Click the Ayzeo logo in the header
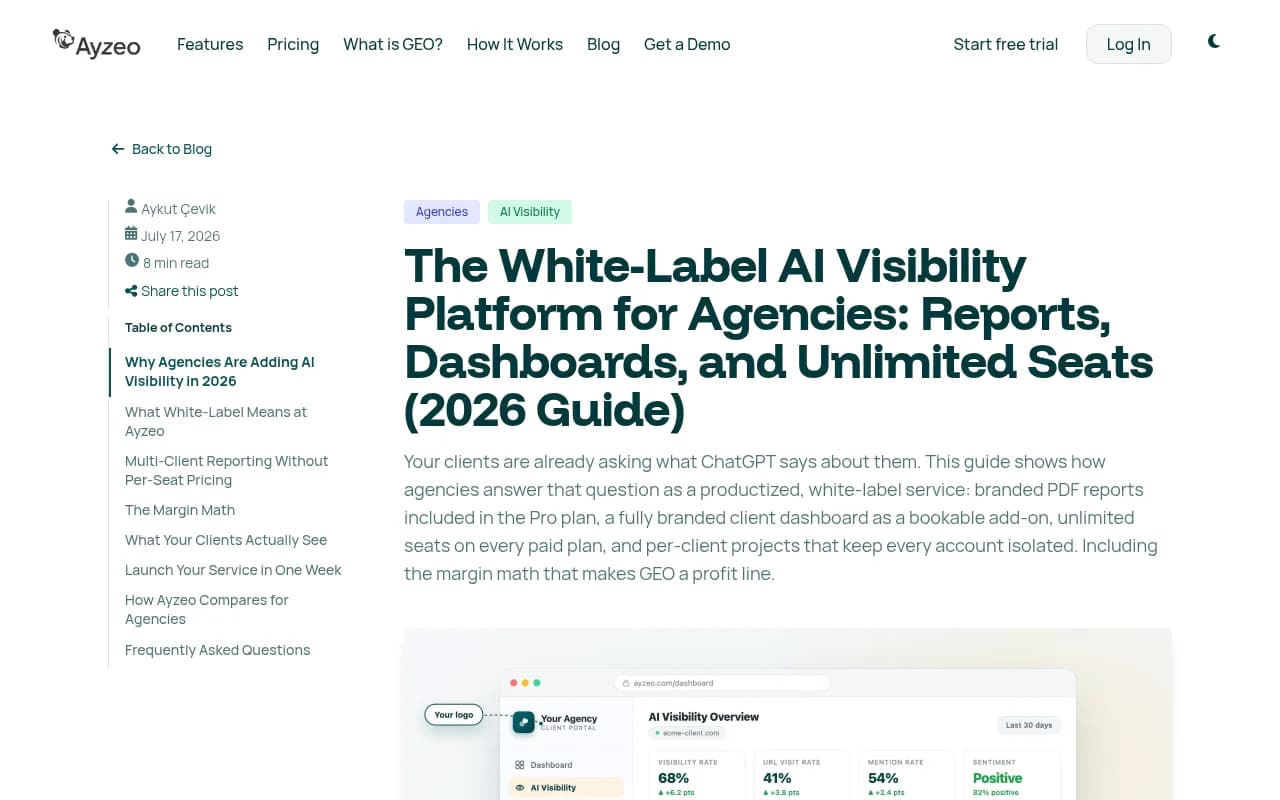The image size is (1280, 800). pos(96,43)
